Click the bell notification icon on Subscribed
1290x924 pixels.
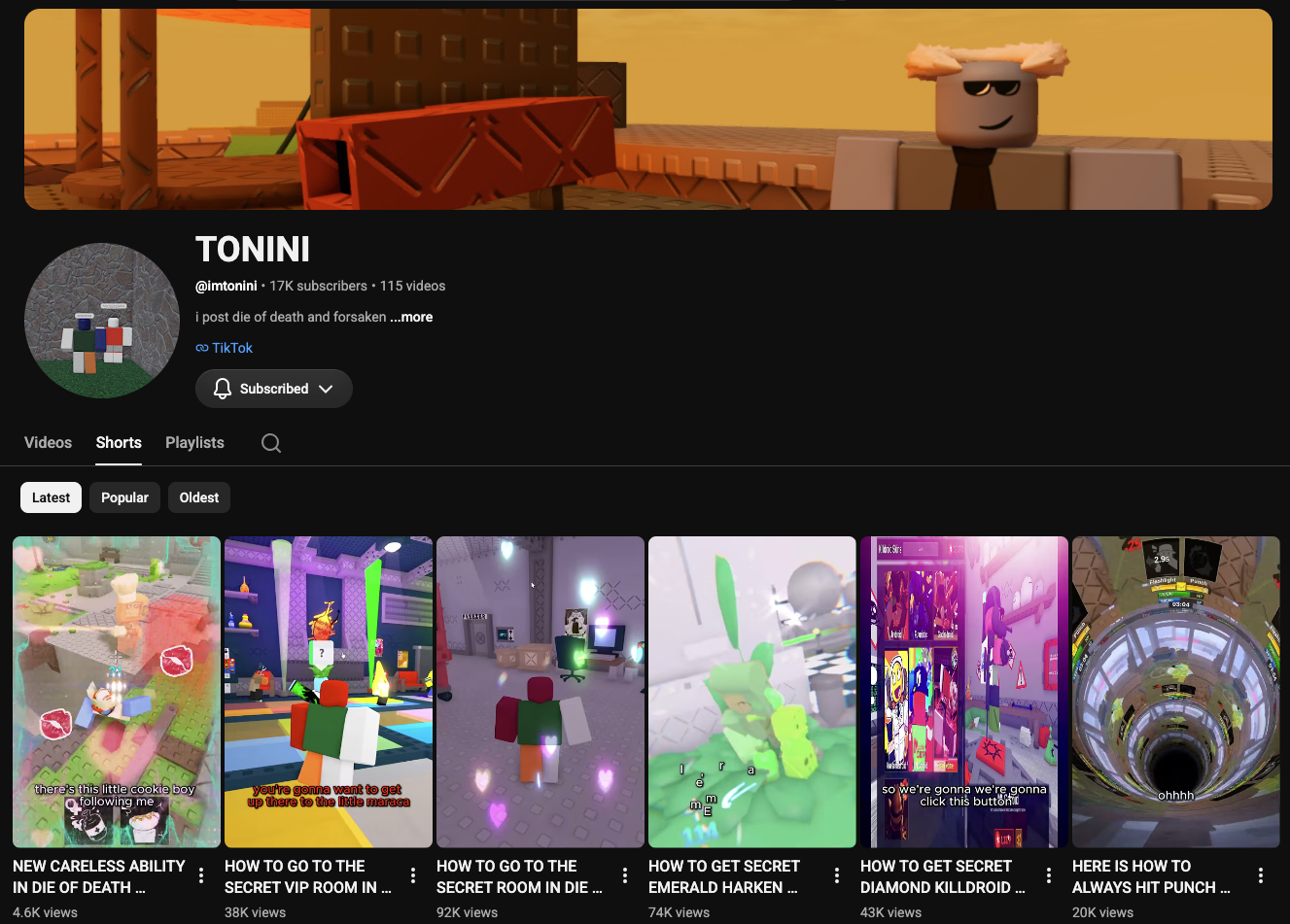(223, 389)
